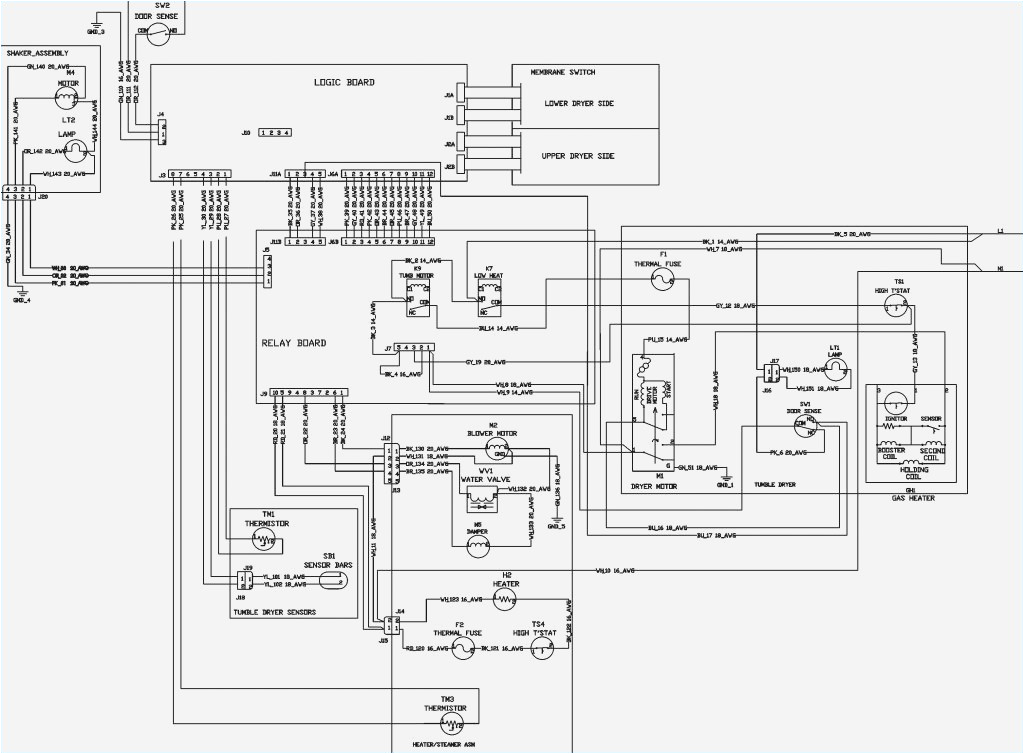Click the GND_3 ground symbol

95,24
